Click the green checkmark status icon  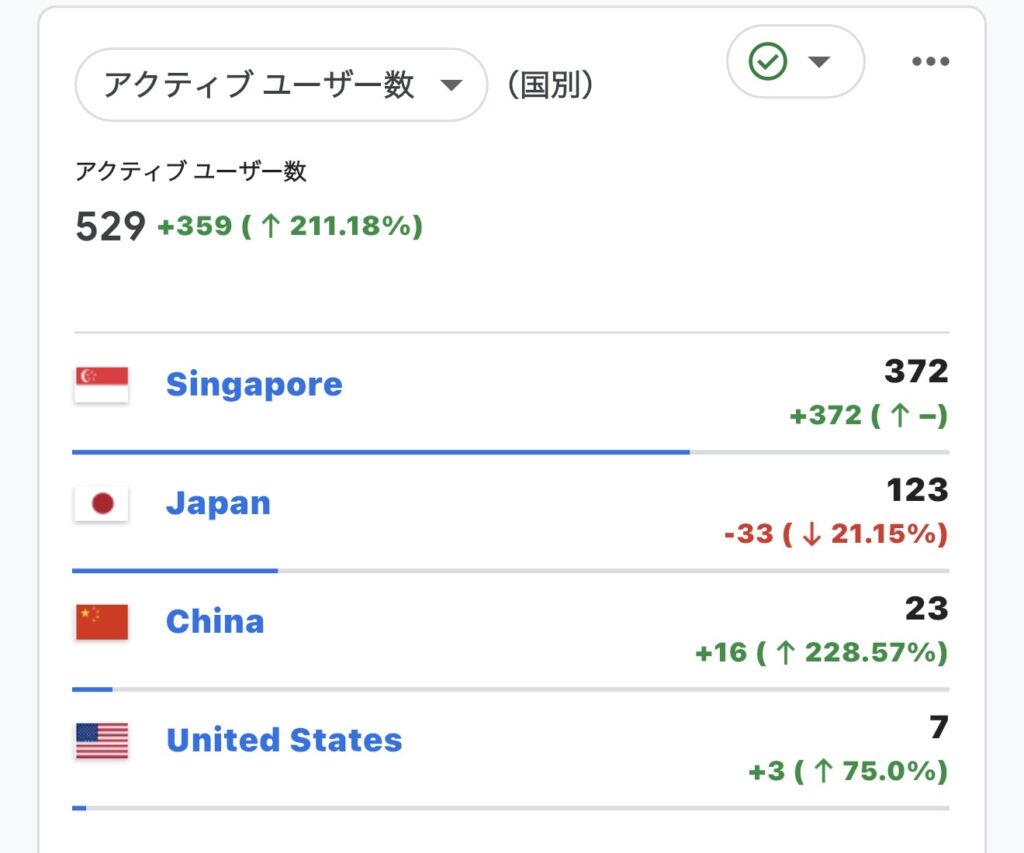(768, 62)
